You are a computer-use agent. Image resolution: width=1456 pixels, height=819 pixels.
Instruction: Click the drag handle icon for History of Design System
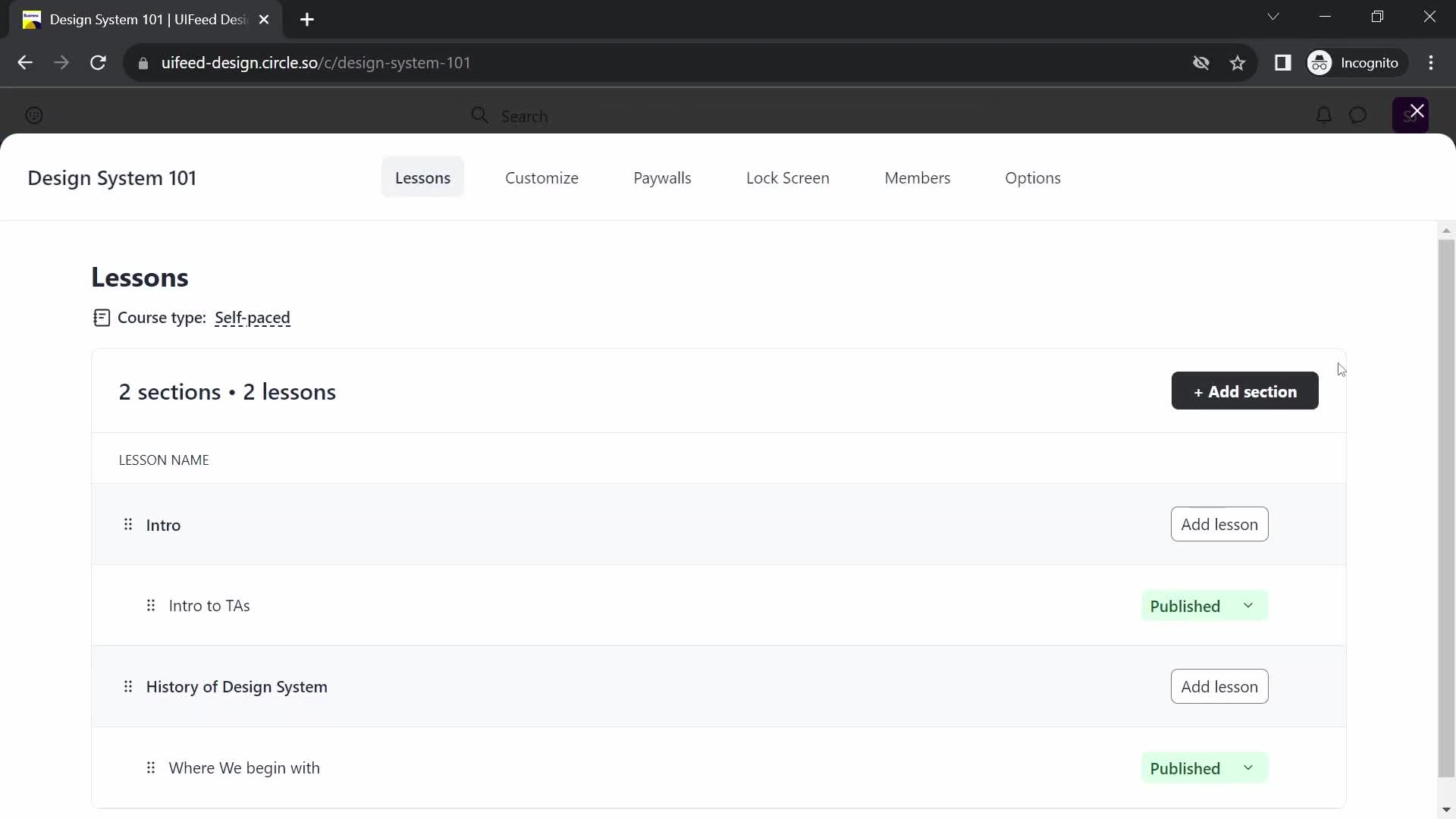pos(127,686)
